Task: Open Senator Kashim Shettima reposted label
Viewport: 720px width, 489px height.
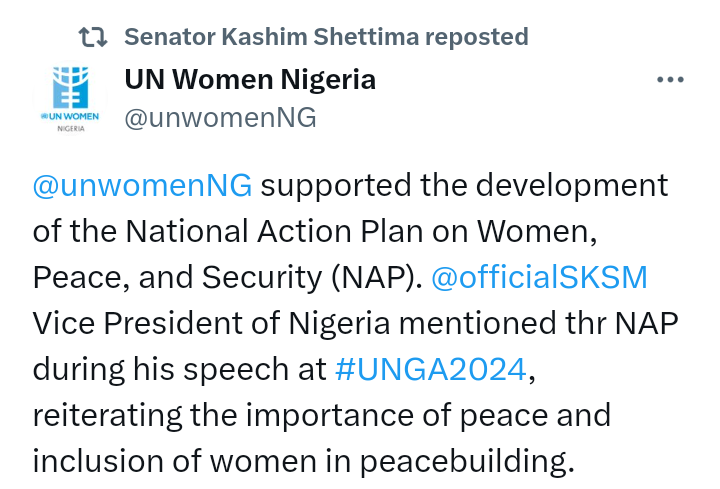Action: [x=326, y=38]
